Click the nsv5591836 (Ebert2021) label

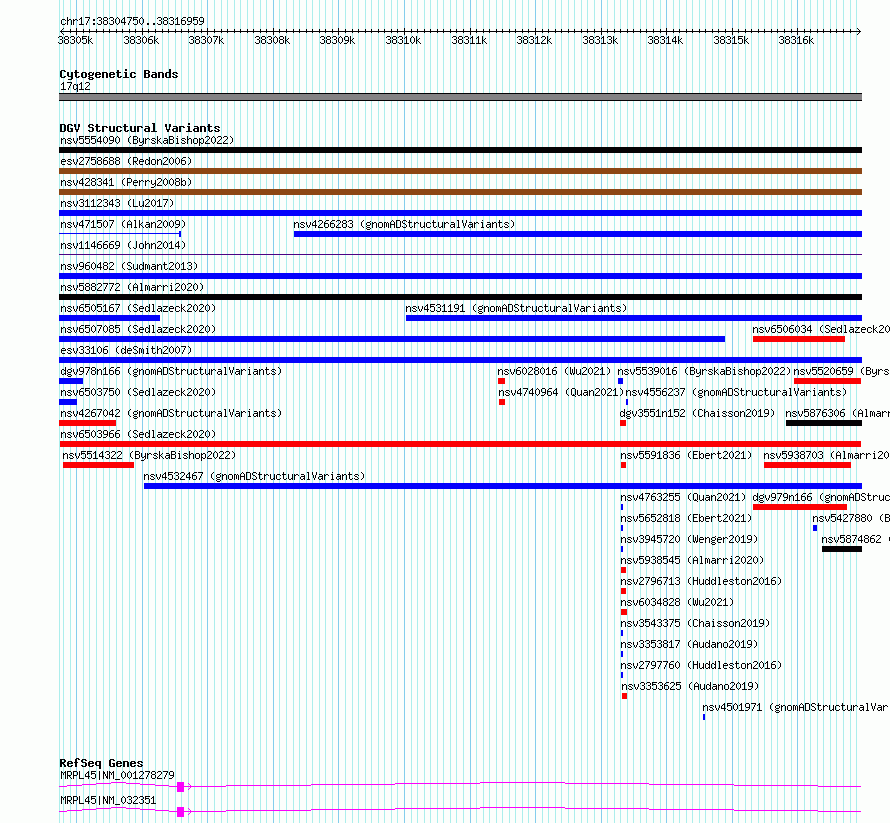click(x=686, y=455)
